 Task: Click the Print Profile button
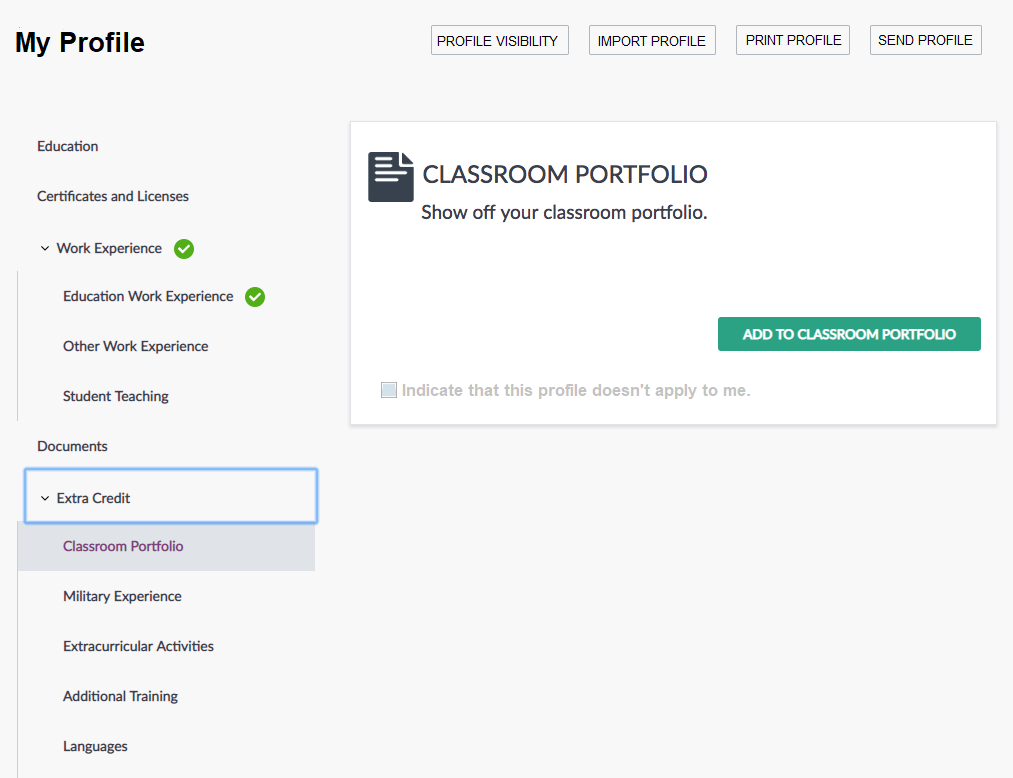pyautogui.click(x=793, y=40)
